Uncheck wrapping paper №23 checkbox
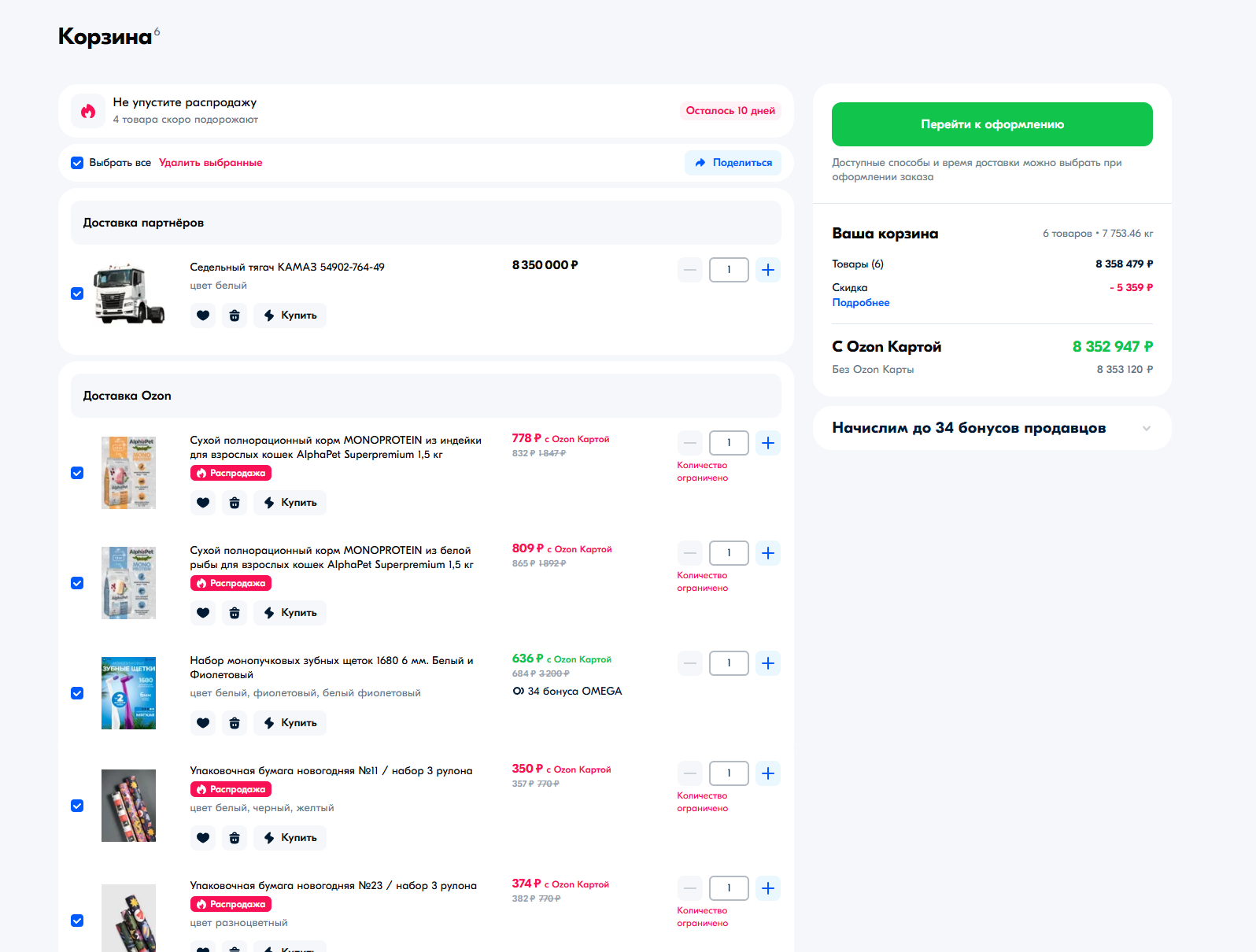Screen dimensions: 1256x952 click(77, 921)
